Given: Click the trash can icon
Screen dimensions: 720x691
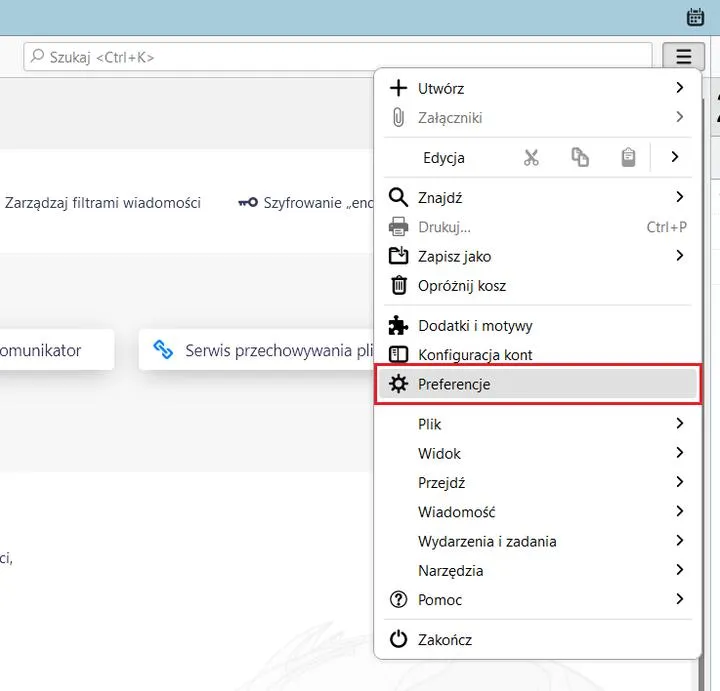Looking at the screenshot, I should pyautogui.click(x=399, y=285).
